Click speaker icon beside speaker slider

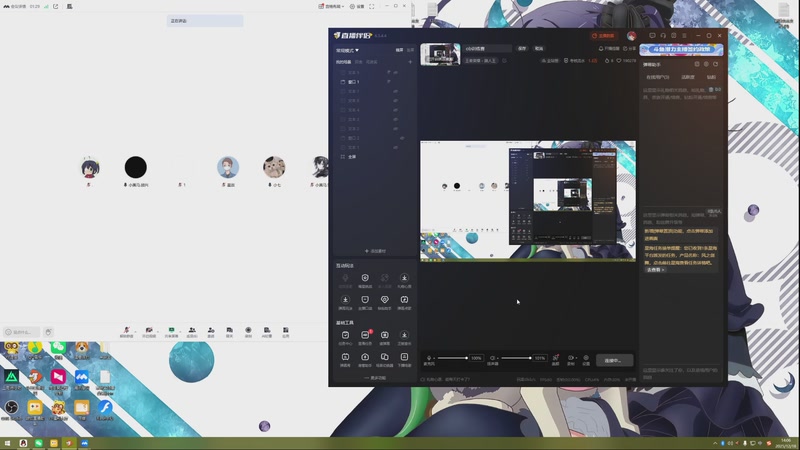click(492, 358)
